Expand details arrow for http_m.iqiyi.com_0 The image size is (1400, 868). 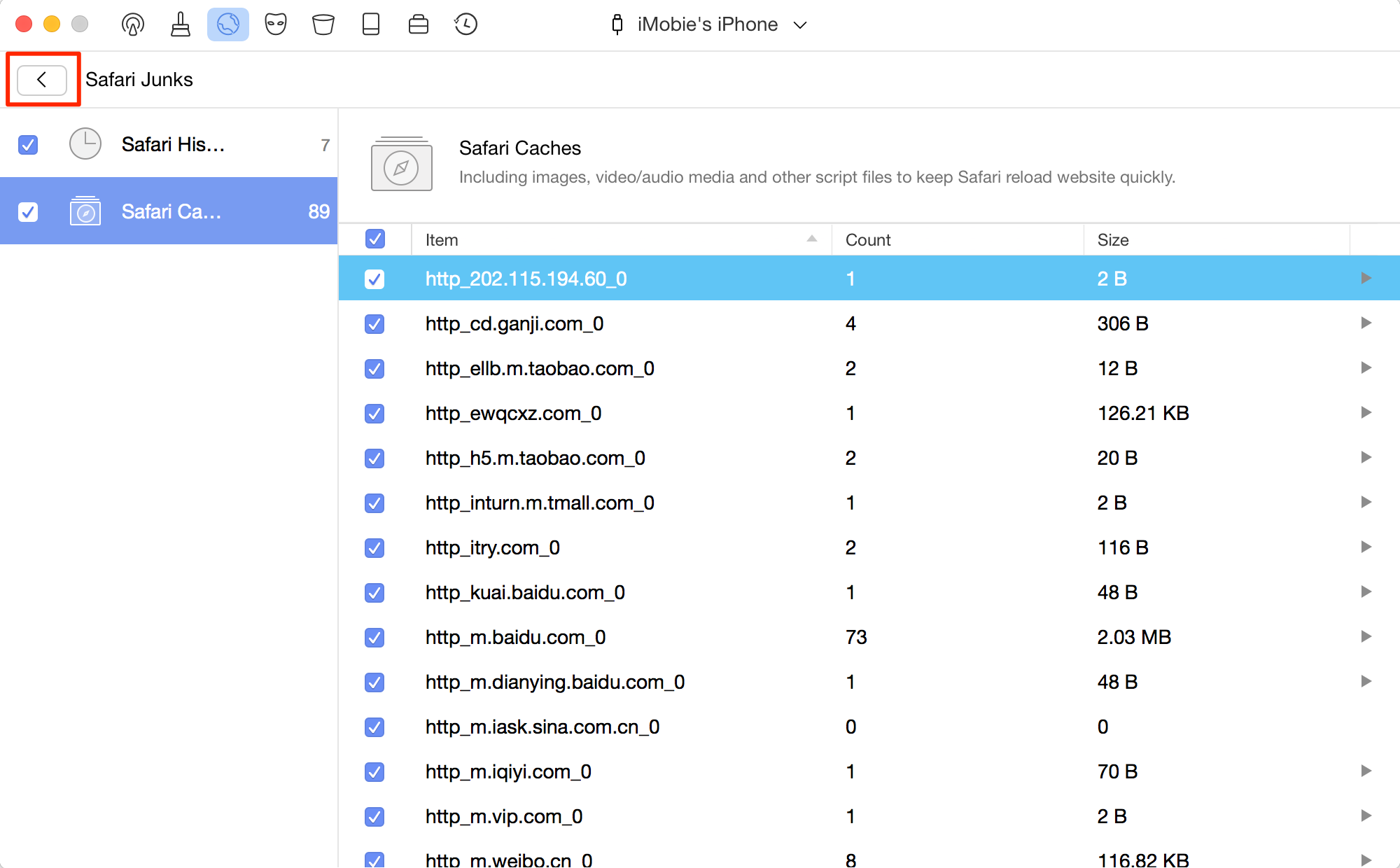tap(1366, 771)
